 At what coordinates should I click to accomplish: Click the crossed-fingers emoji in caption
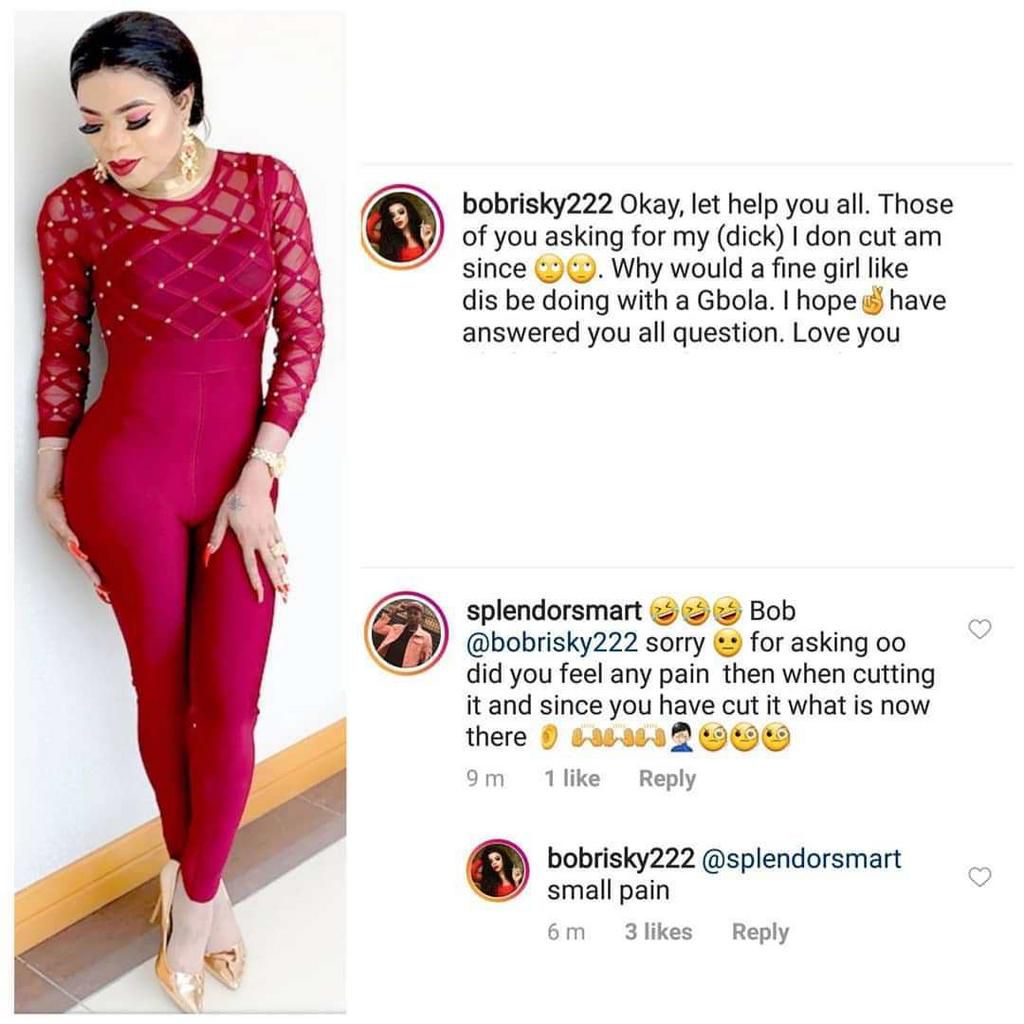pyautogui.click(x=873, y=300)
